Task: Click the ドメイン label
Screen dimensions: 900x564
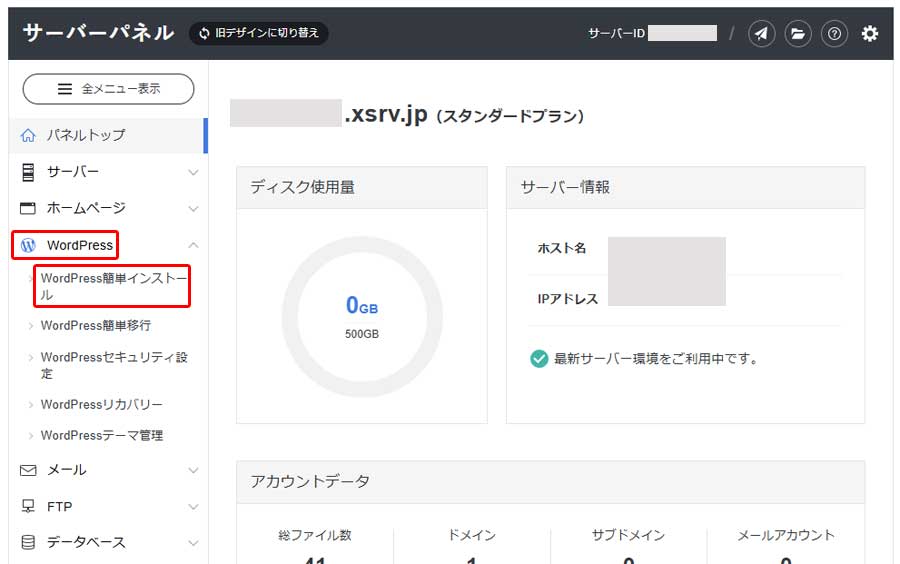Action: pyautogui.click(x=471, y=535)
